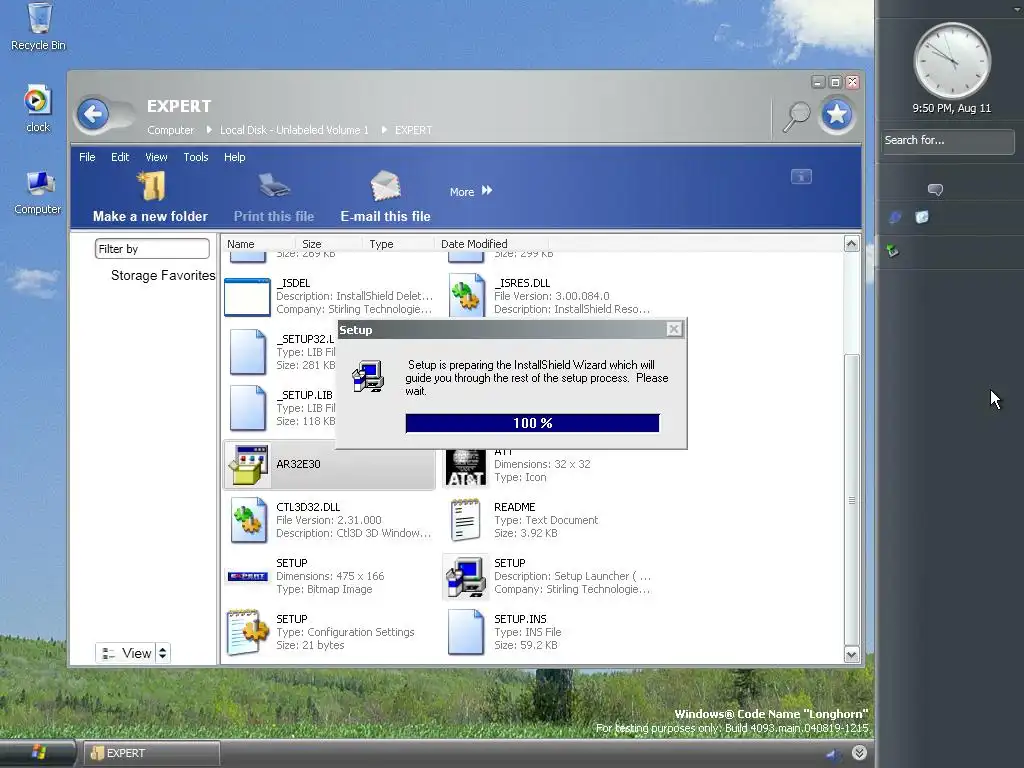This screenshot has height=768, width=1024.
Task: Select the _ISRES.DLL file icon
Action: tap(466, 296)
